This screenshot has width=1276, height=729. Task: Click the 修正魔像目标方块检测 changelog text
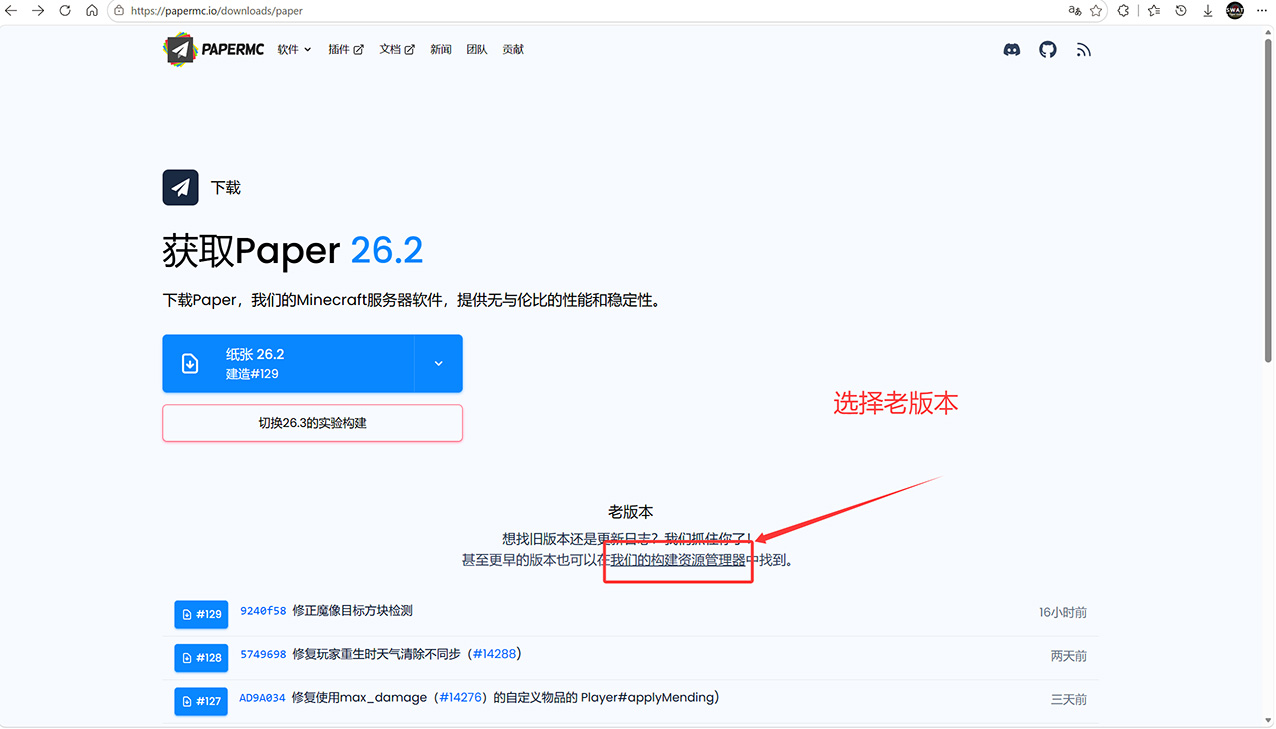[x=352, y=611]
